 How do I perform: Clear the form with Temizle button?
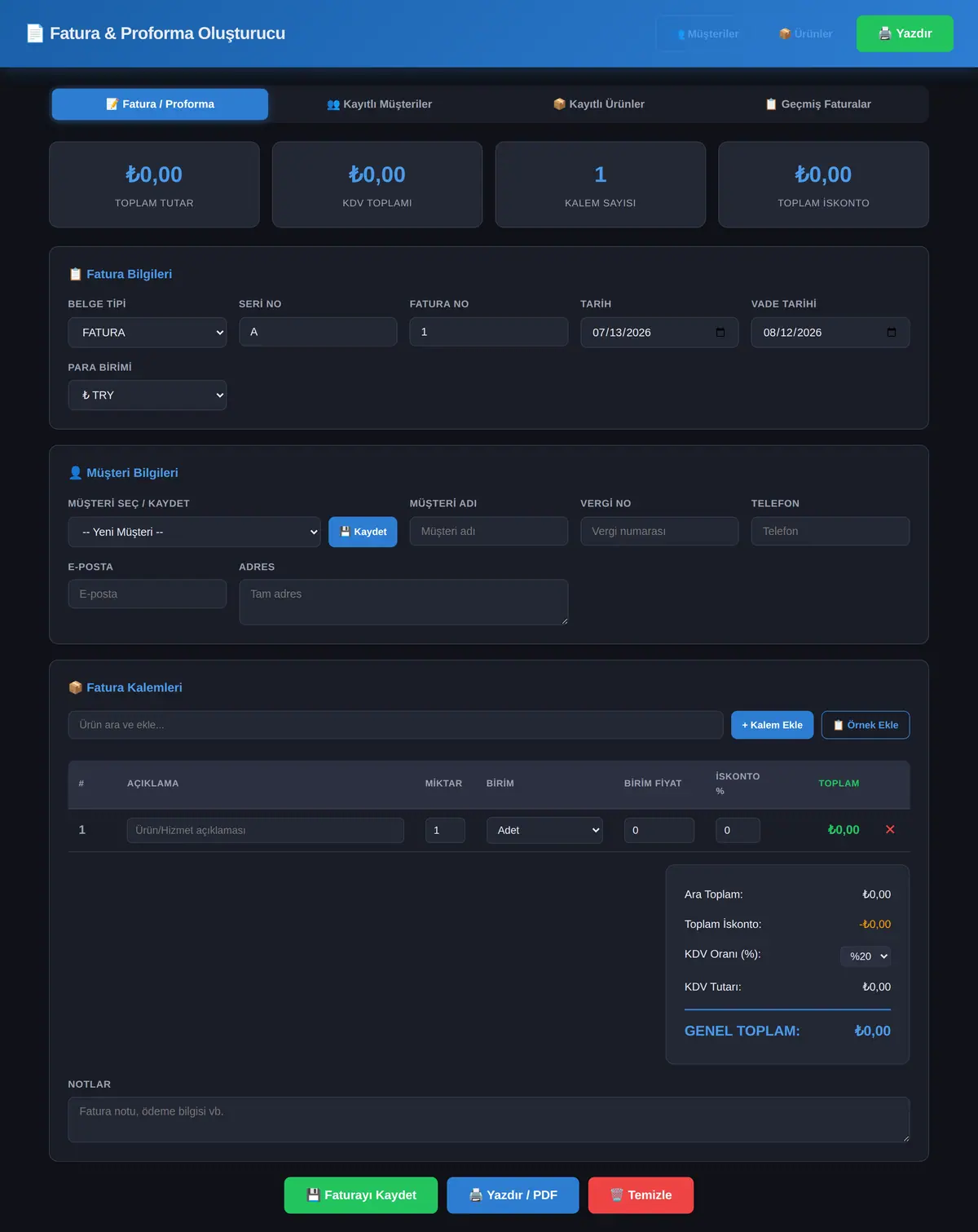point(641,1195)
